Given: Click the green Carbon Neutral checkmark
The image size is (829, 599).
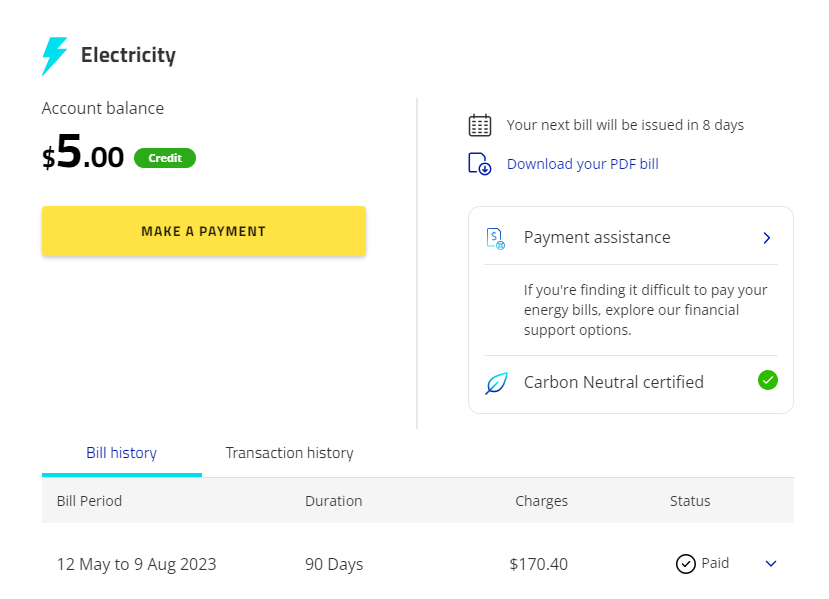Looking at the screenshot, I should click(768, 380).
